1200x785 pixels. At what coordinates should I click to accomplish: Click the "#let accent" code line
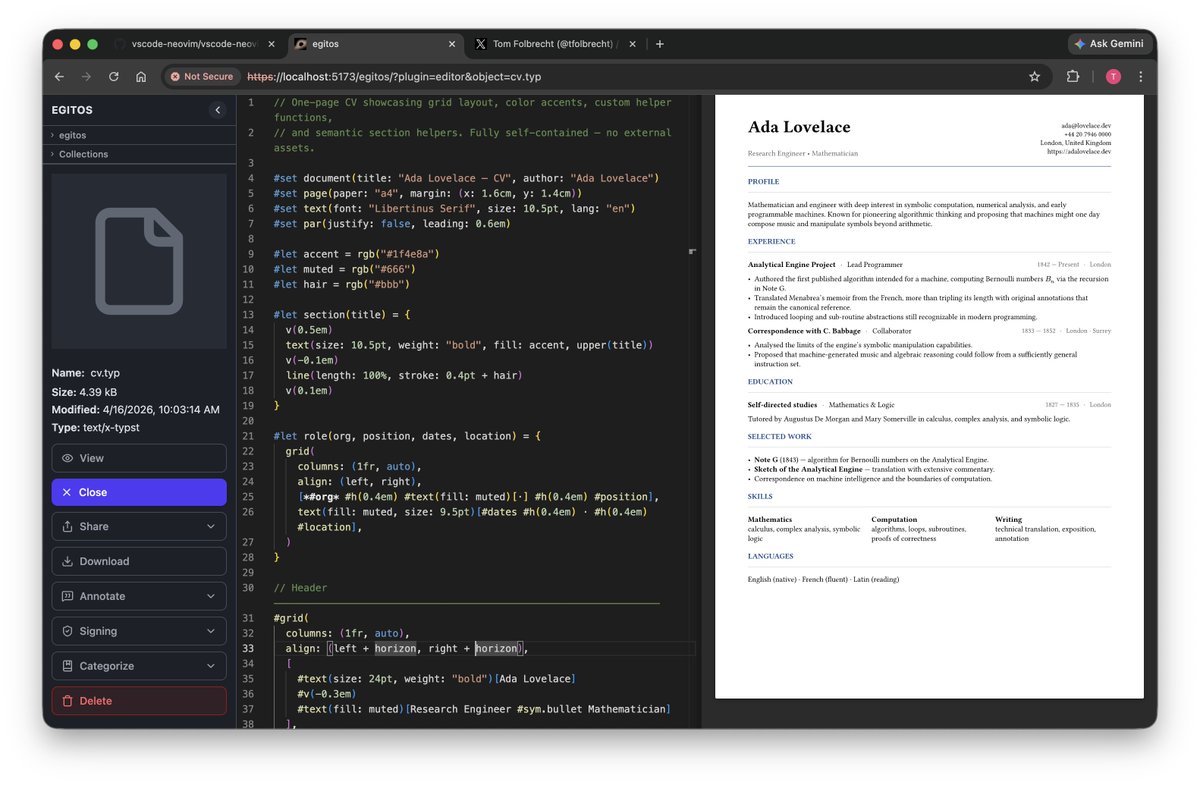tap(356, 254)
